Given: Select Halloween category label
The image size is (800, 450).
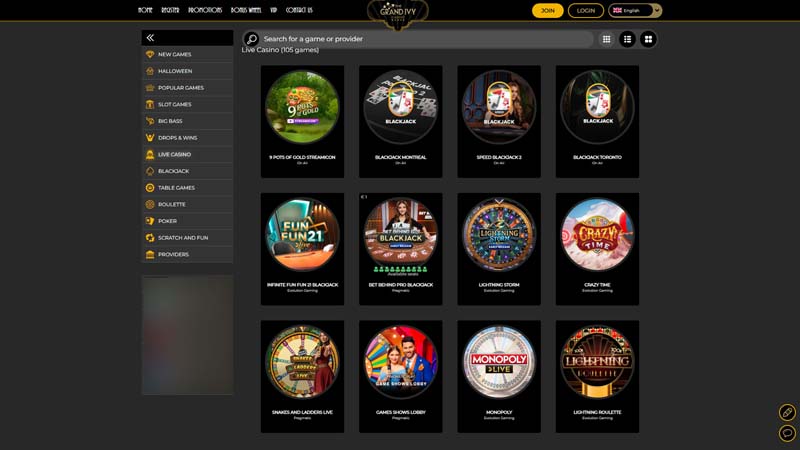Looking at the screenshot, I should coord(175,71).
